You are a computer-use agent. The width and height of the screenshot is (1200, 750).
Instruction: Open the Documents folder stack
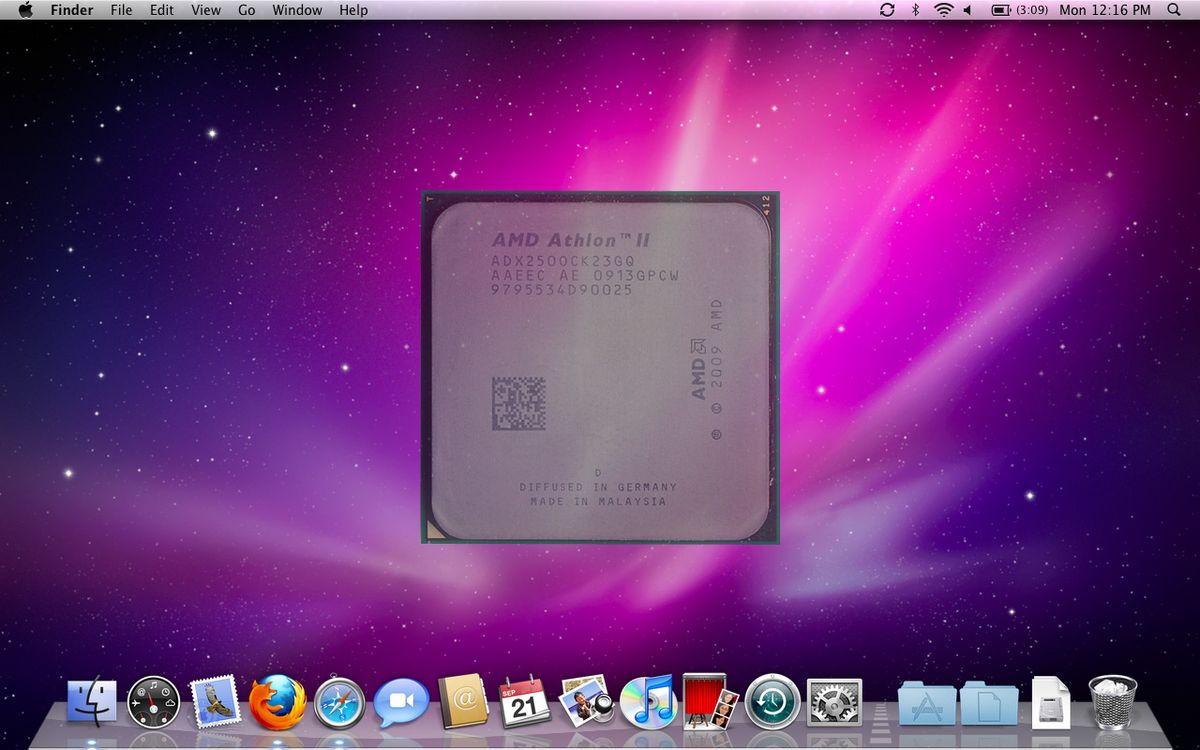[984, 701]
